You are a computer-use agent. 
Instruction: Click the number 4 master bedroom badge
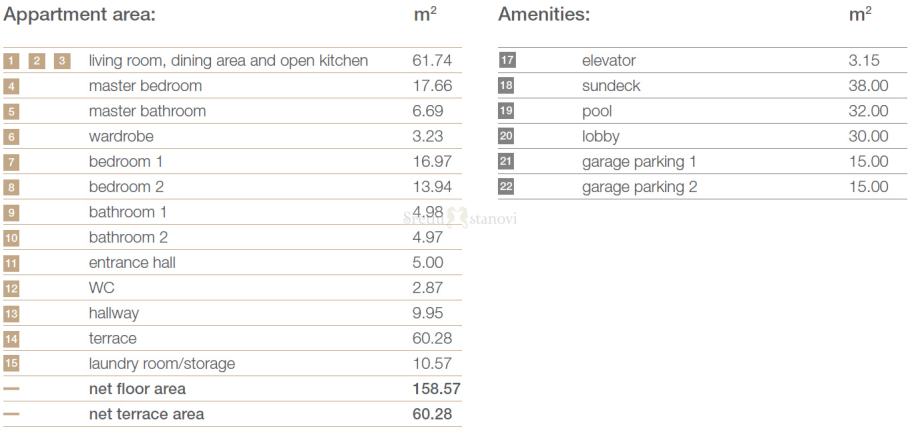[x=11, y=86]
